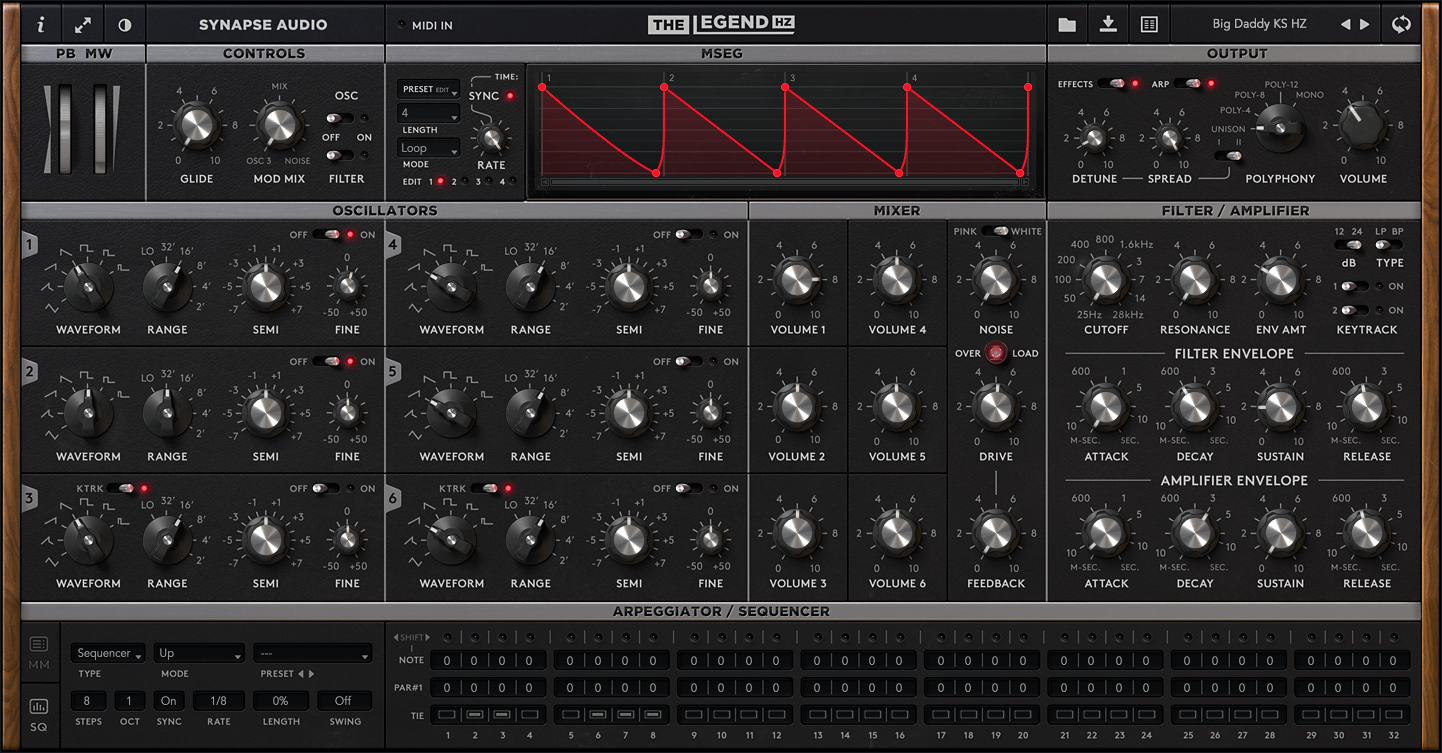Click the NOTE value for step 1
Screen dimensions: 1442x753
pyautogui.click(x=447, y=660)
